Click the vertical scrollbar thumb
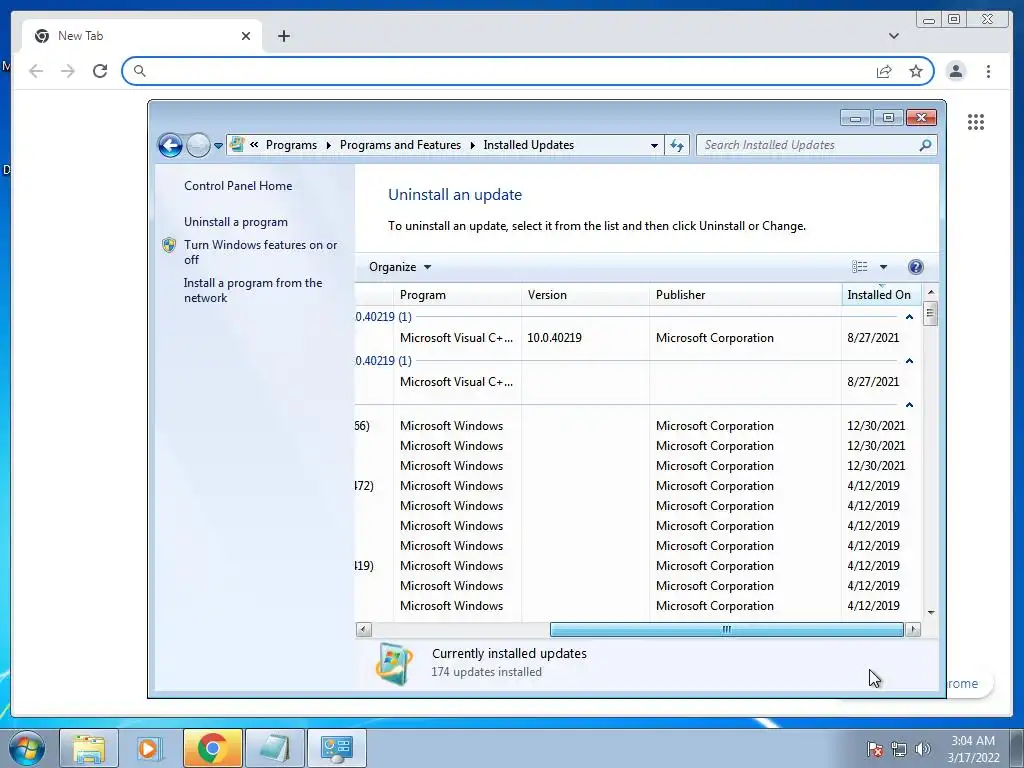1024x768 pixels. tap(931, 314)
